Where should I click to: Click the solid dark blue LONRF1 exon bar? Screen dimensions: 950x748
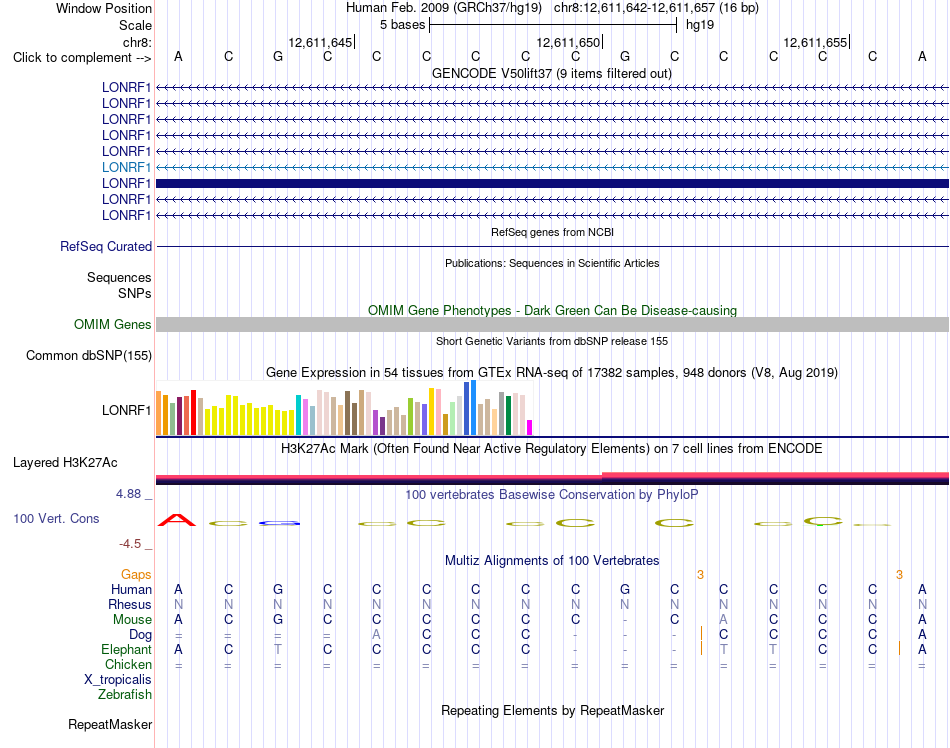[x=552, y=184]
